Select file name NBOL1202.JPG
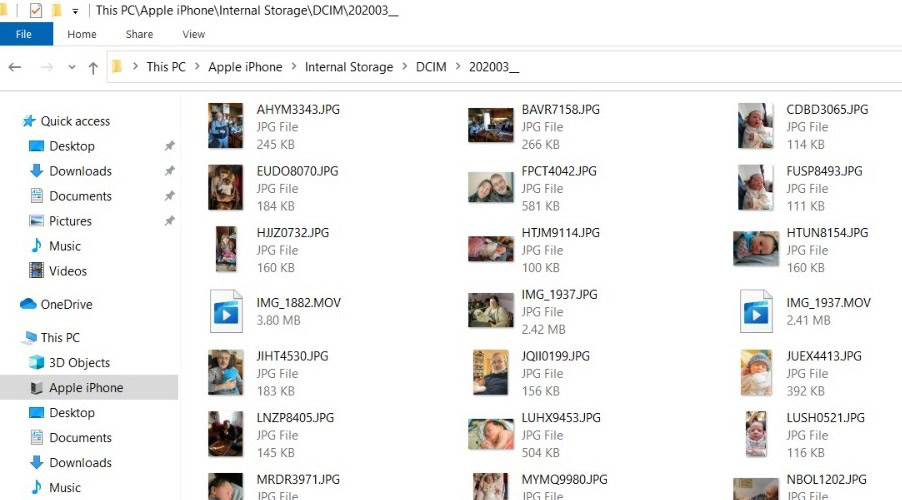This screenshot has width=902, height=500. click(x=827, y=479)
